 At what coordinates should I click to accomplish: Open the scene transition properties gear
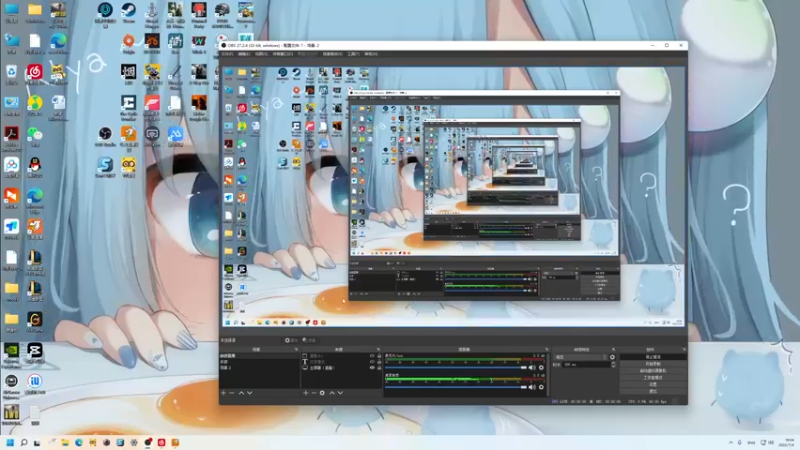point(612,357)
